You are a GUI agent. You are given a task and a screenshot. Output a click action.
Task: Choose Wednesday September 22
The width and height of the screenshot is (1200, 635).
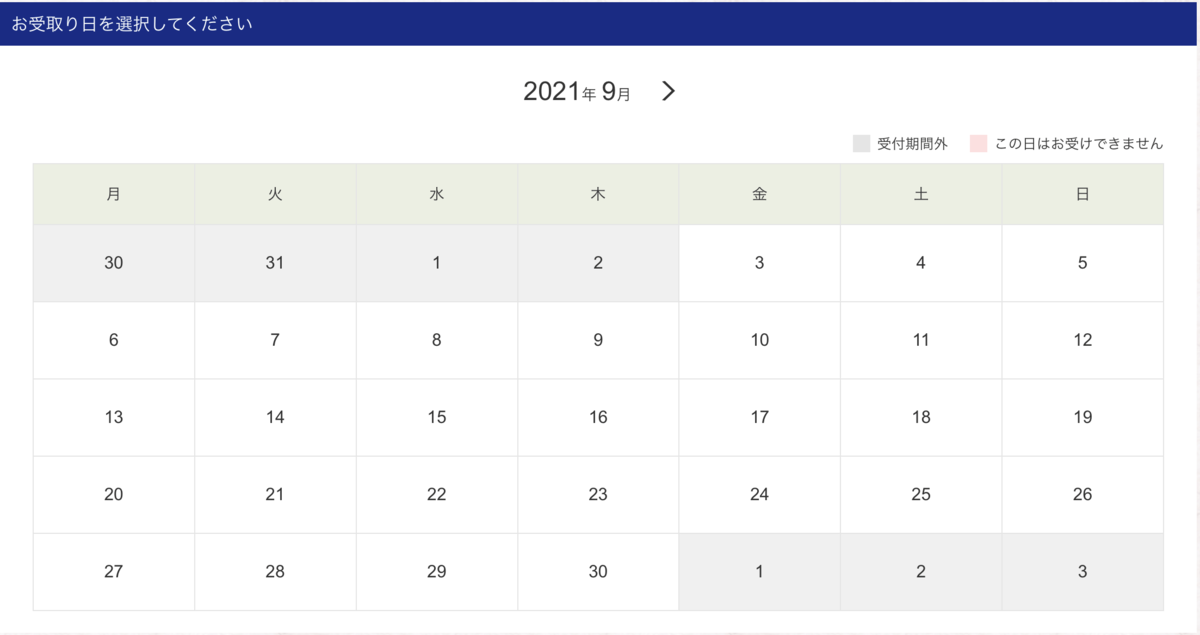point(437,494)
